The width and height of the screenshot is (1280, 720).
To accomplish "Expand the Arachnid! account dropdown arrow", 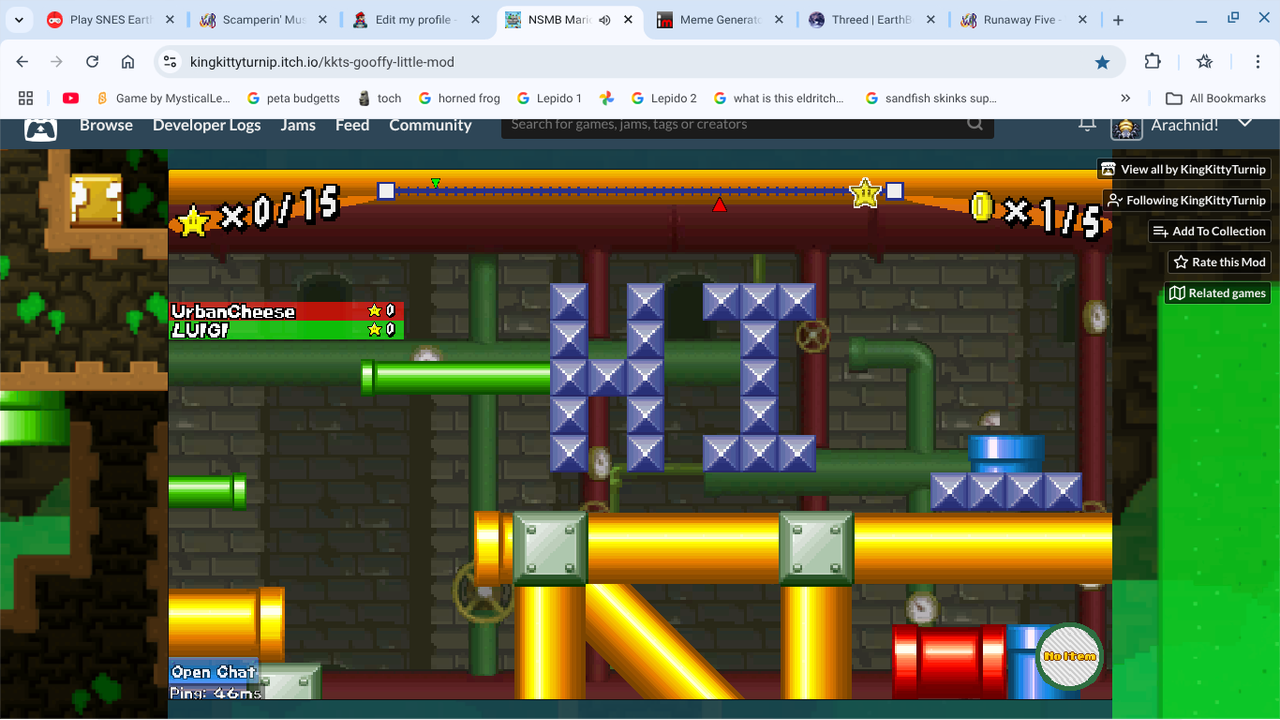I will coord(1245,123).
